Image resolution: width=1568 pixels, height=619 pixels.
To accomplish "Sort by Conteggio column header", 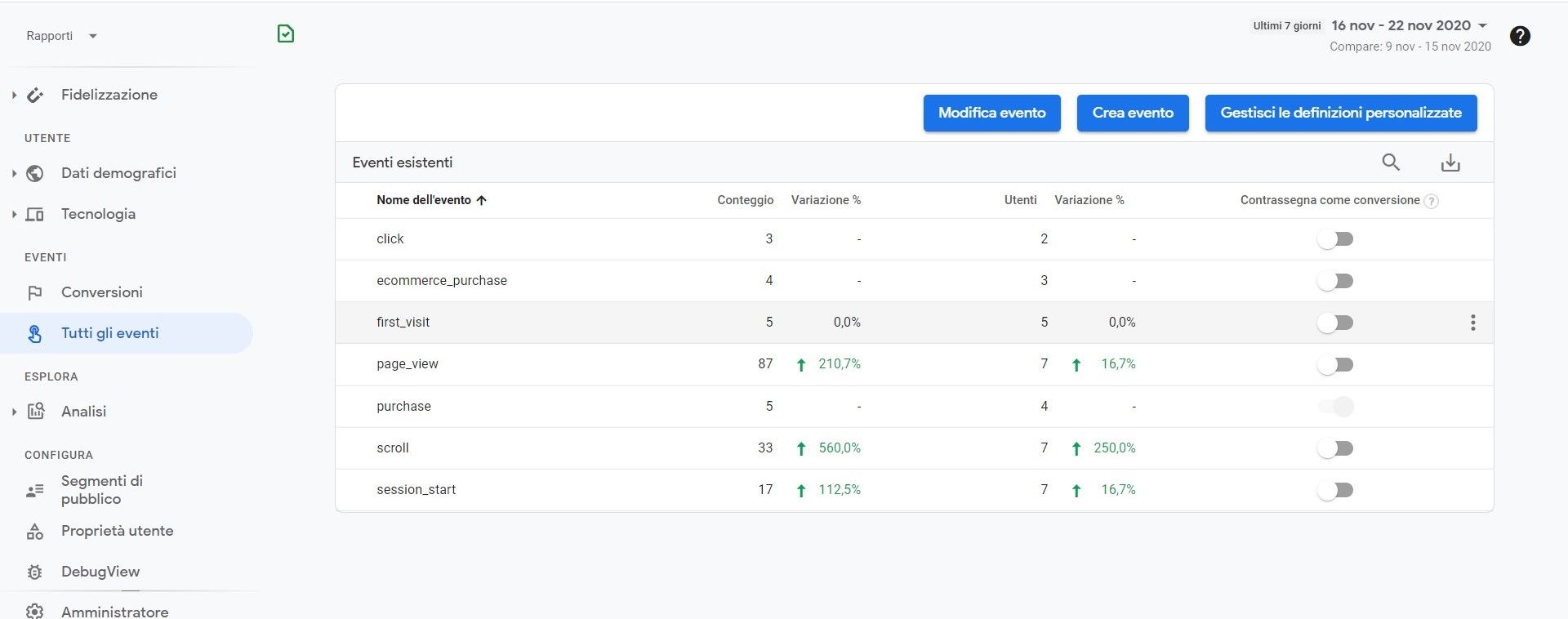I will coord(745,200).
